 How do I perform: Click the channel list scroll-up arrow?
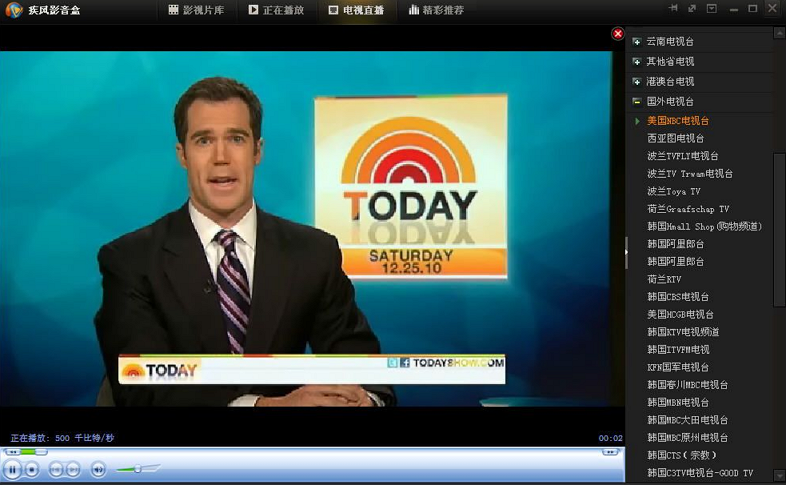point(779,34)
